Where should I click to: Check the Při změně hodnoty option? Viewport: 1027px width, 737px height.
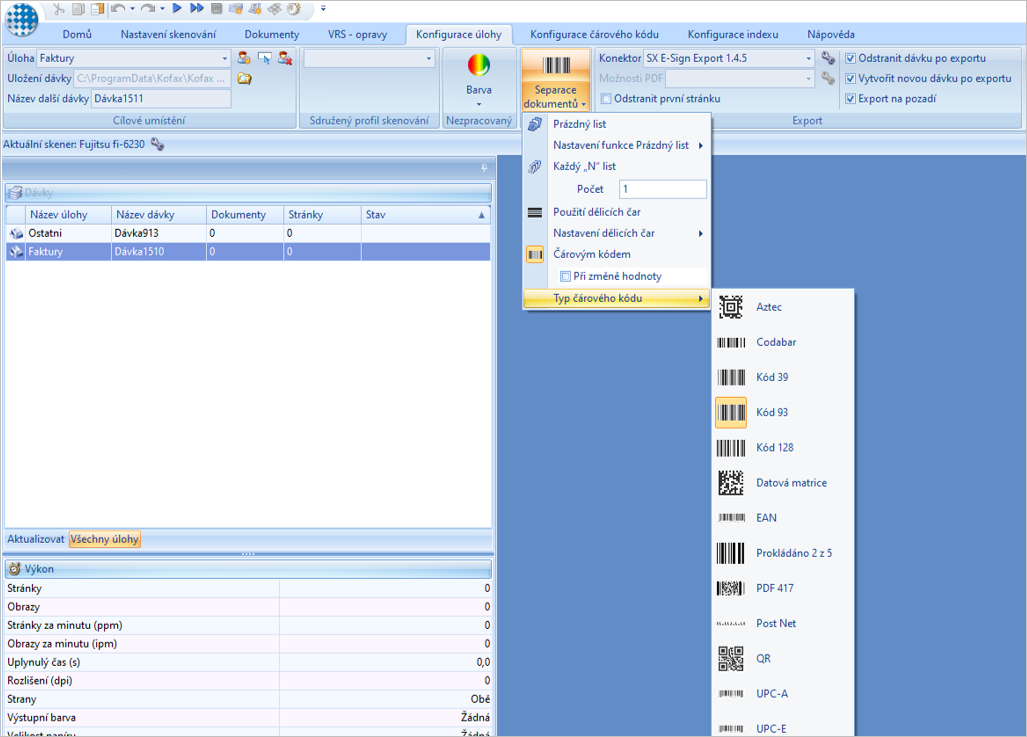[565, 276]
